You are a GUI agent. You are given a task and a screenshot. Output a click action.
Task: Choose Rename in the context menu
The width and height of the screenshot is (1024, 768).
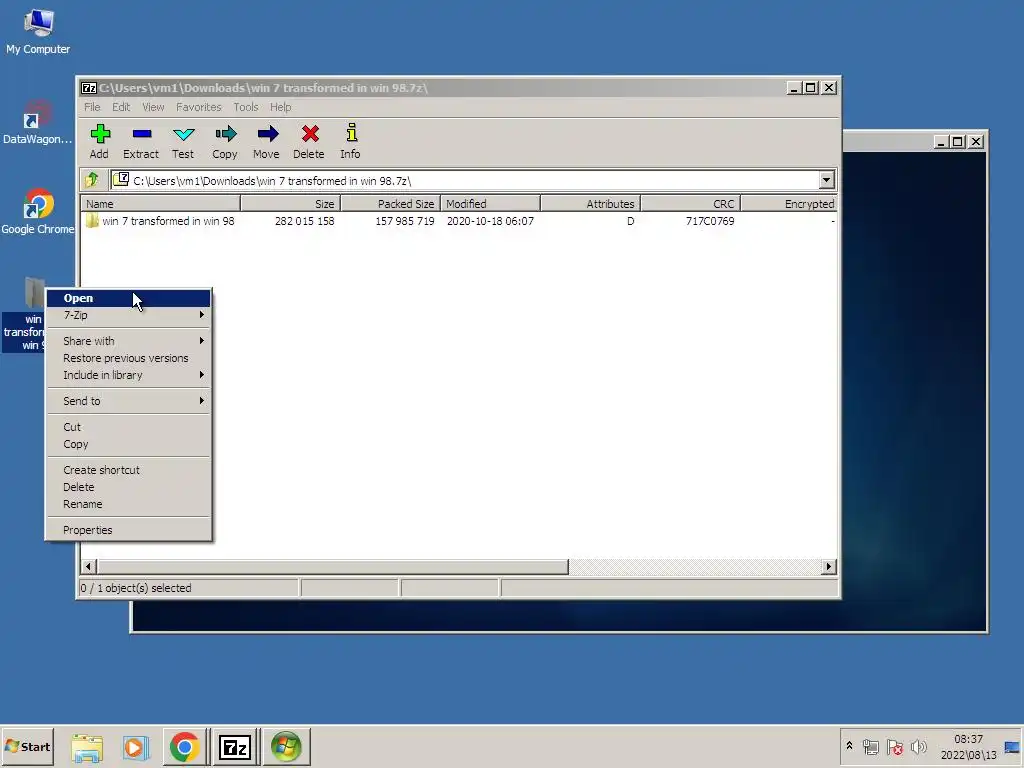tap(129, 504)
